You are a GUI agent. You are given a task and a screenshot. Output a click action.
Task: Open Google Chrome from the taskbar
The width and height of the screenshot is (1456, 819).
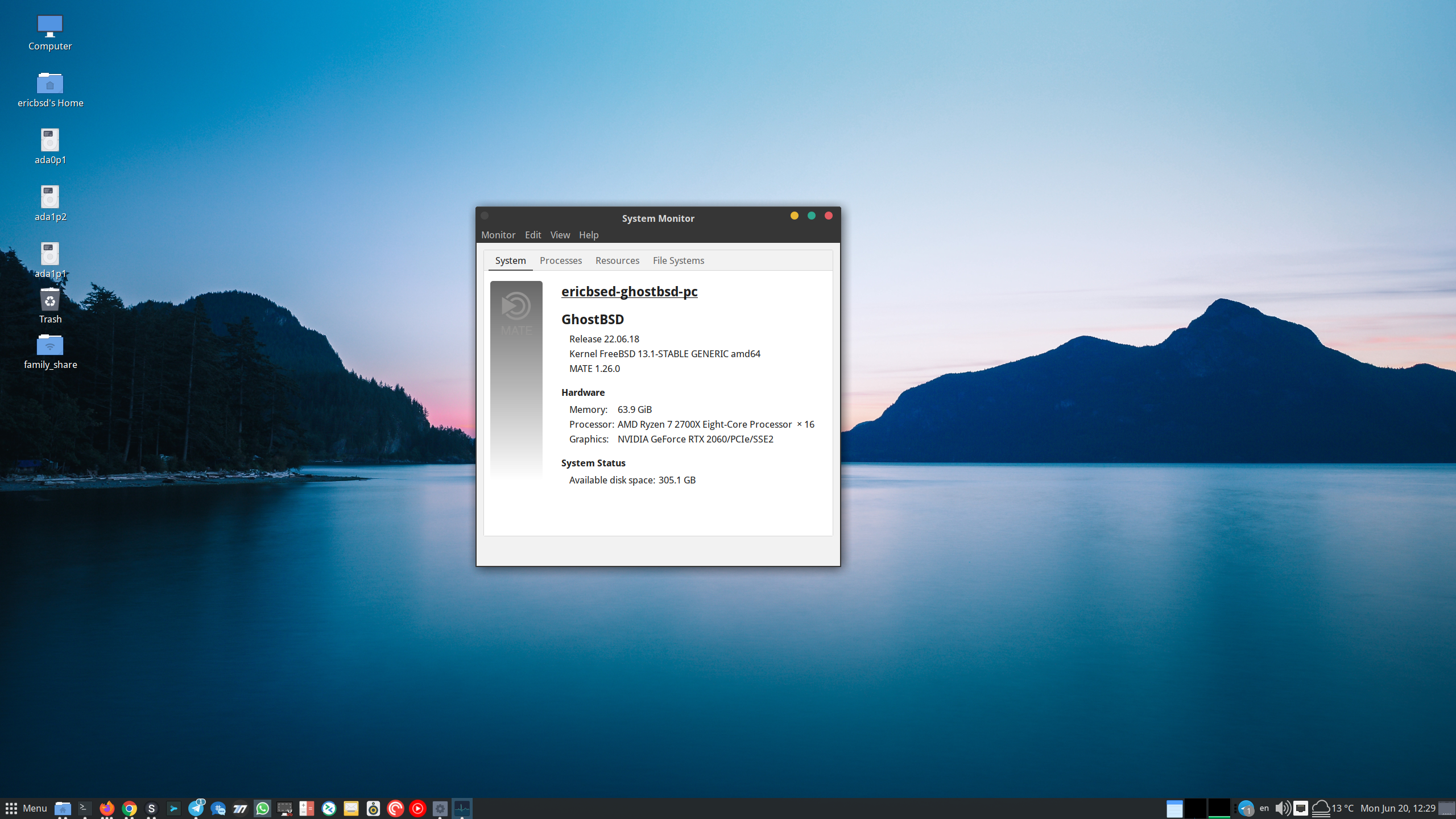(x=129, y=808)
